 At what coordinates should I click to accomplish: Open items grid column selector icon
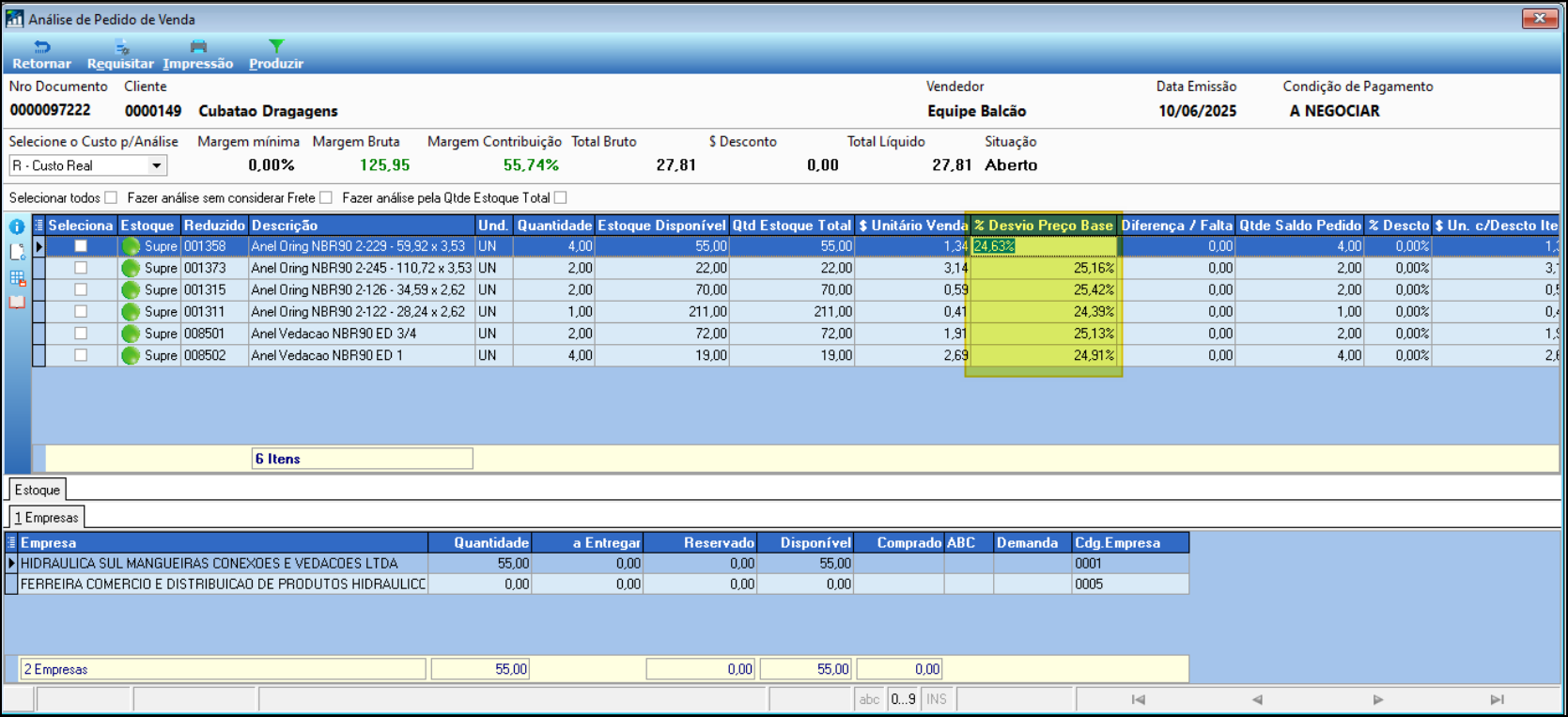39,226
